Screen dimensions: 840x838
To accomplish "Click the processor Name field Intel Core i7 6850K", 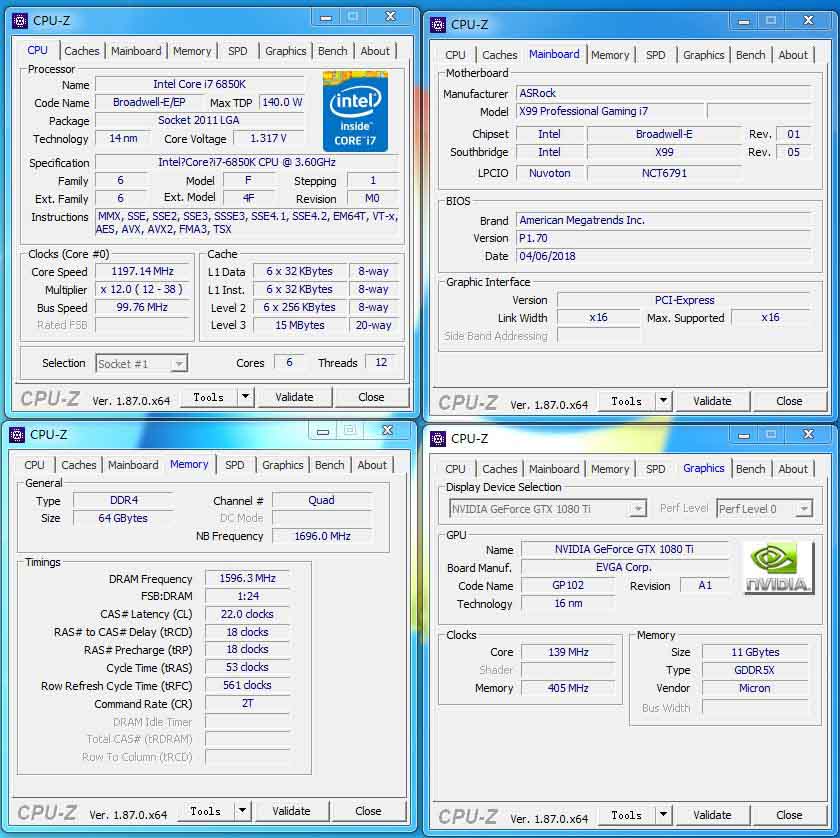I will tap(199, 84).
